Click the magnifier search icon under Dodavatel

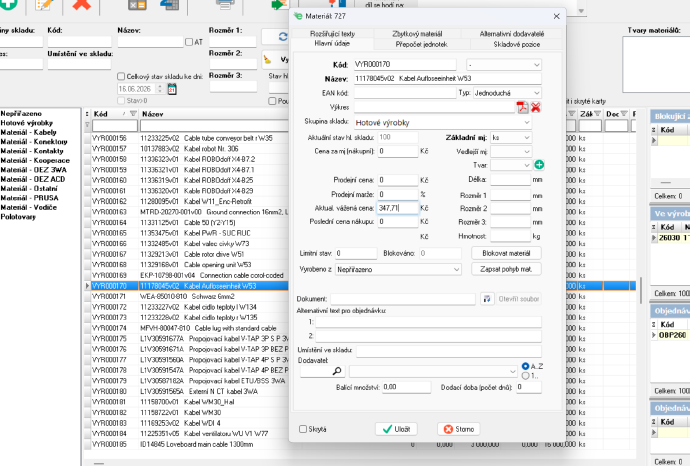(x=337, y=371)
